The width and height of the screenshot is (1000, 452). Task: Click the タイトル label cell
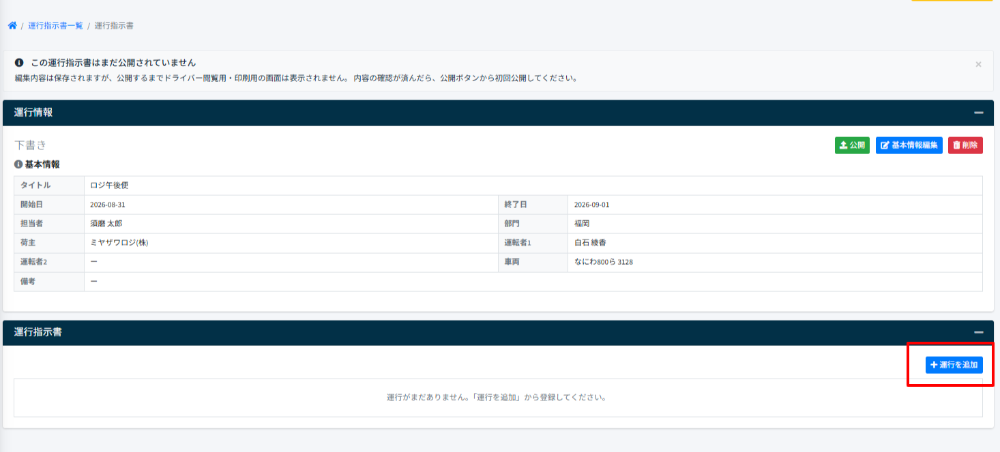pyautogui.click(x=49, y=186)
